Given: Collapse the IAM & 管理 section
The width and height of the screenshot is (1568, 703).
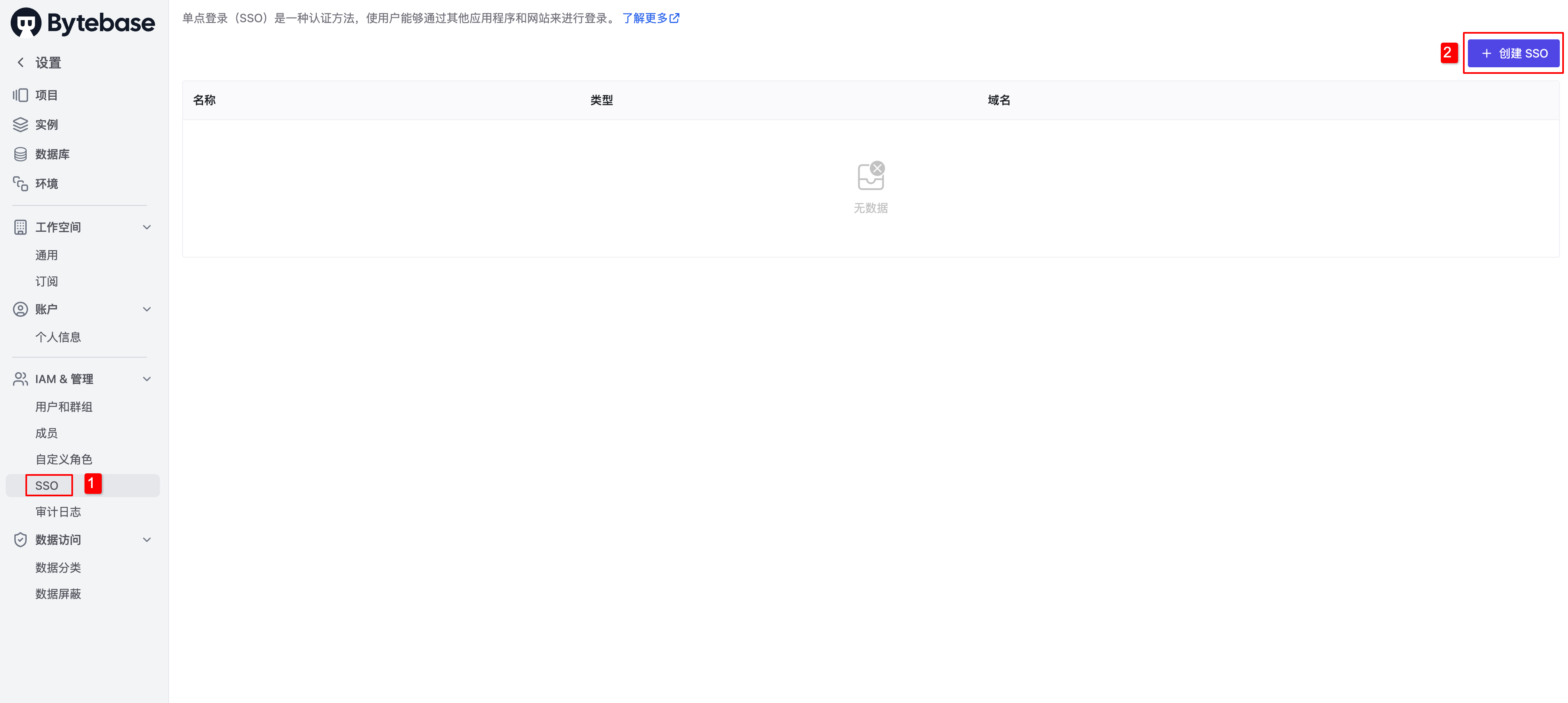Looking at the screenshot, I should 147,379.
